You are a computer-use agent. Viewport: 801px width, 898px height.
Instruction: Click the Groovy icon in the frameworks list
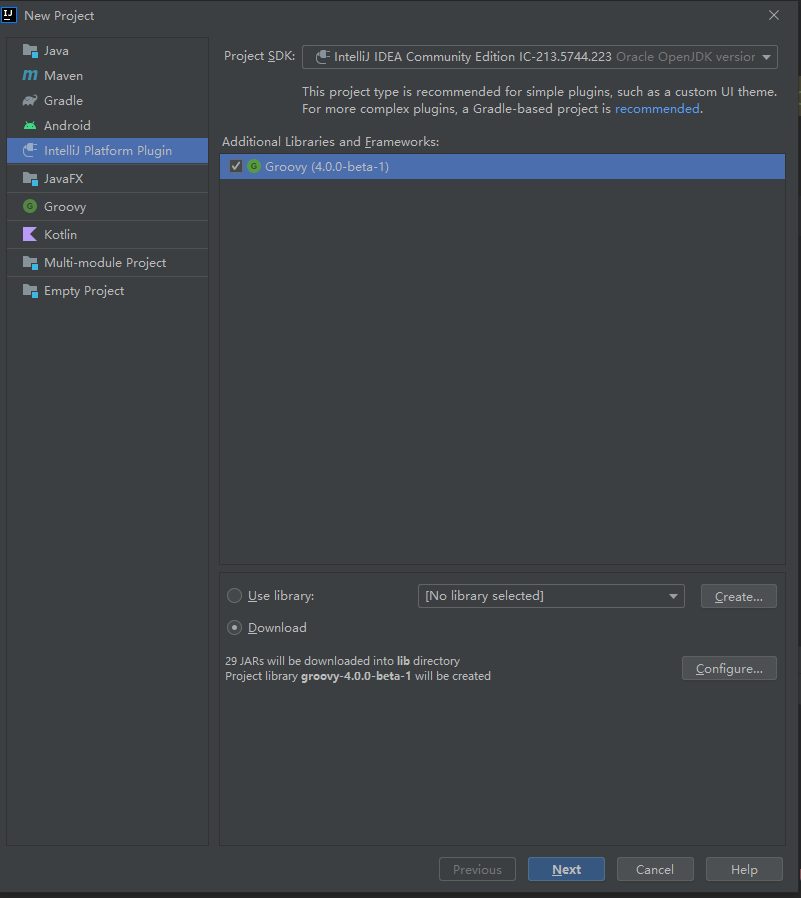click(254, 166)
